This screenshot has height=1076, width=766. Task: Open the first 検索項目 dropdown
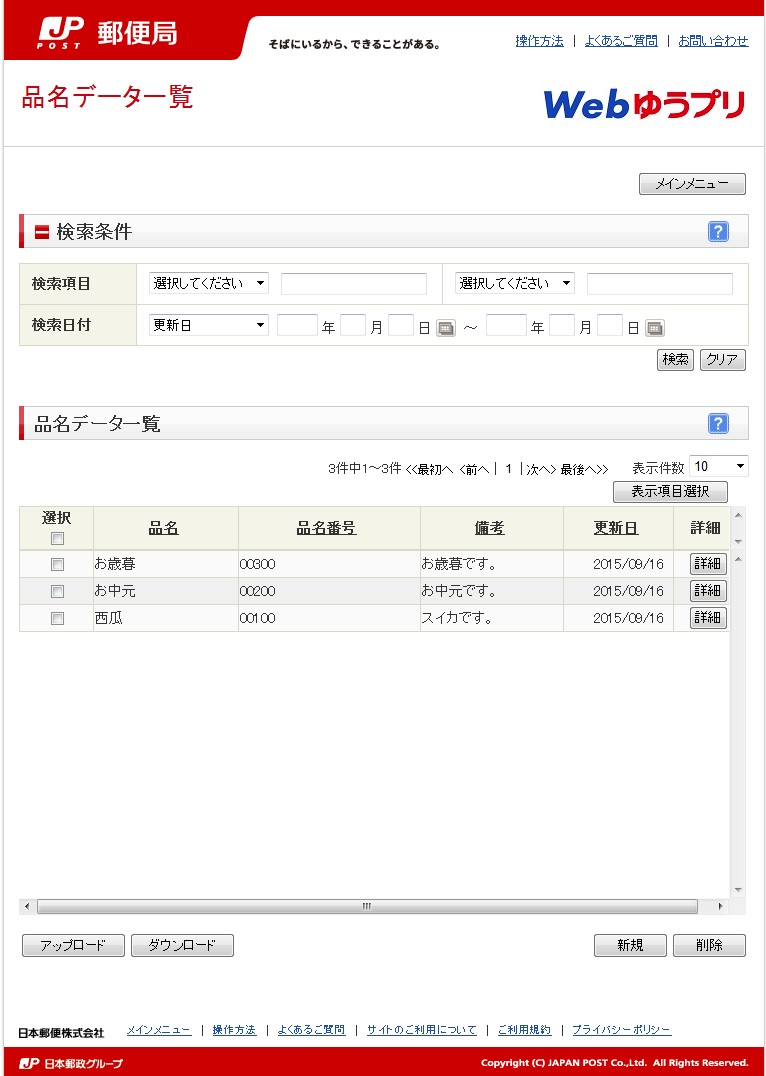pyautogui.click(x=209, y=284)
